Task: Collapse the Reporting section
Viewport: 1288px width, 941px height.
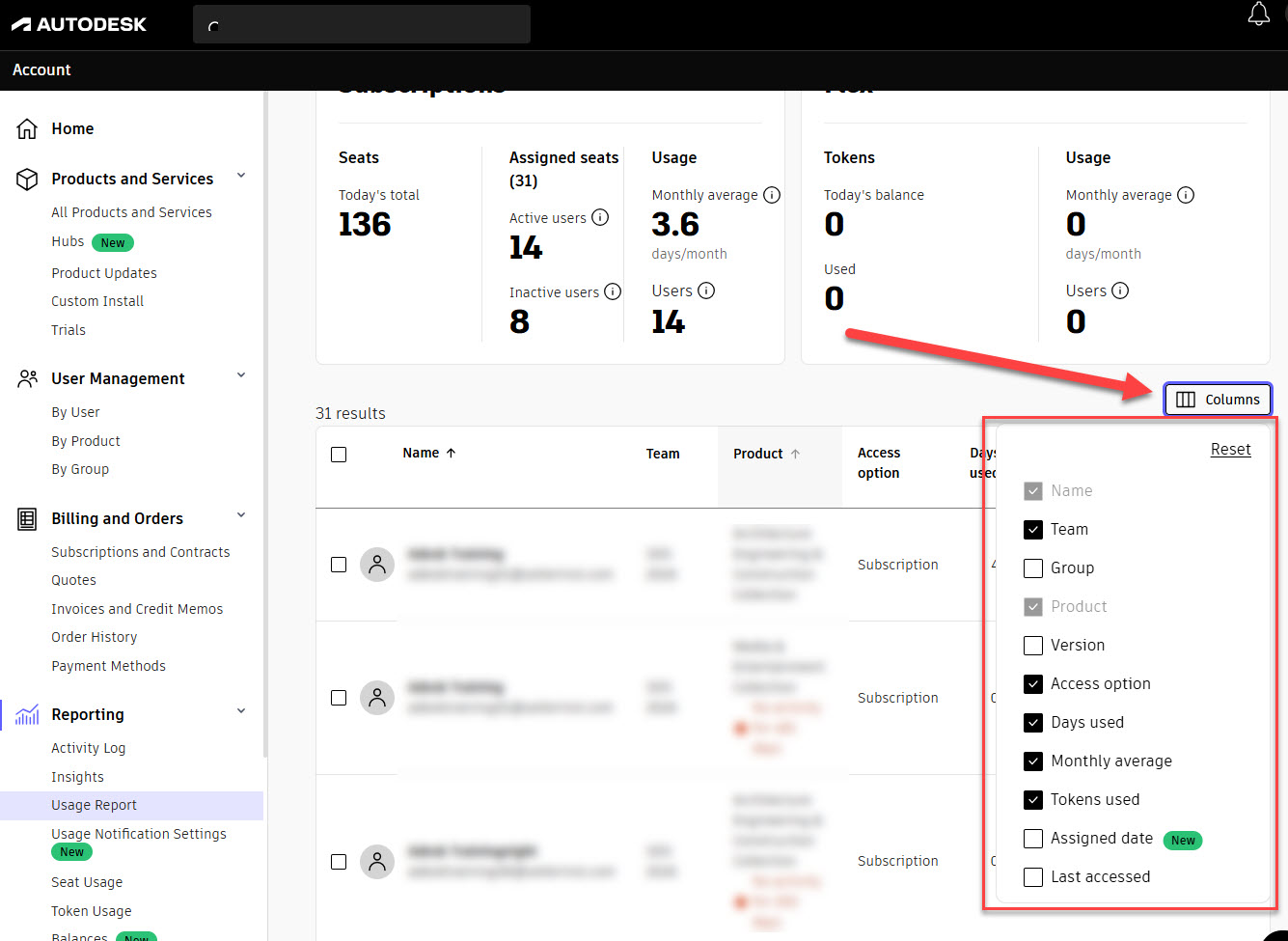Action: [241, 711]
